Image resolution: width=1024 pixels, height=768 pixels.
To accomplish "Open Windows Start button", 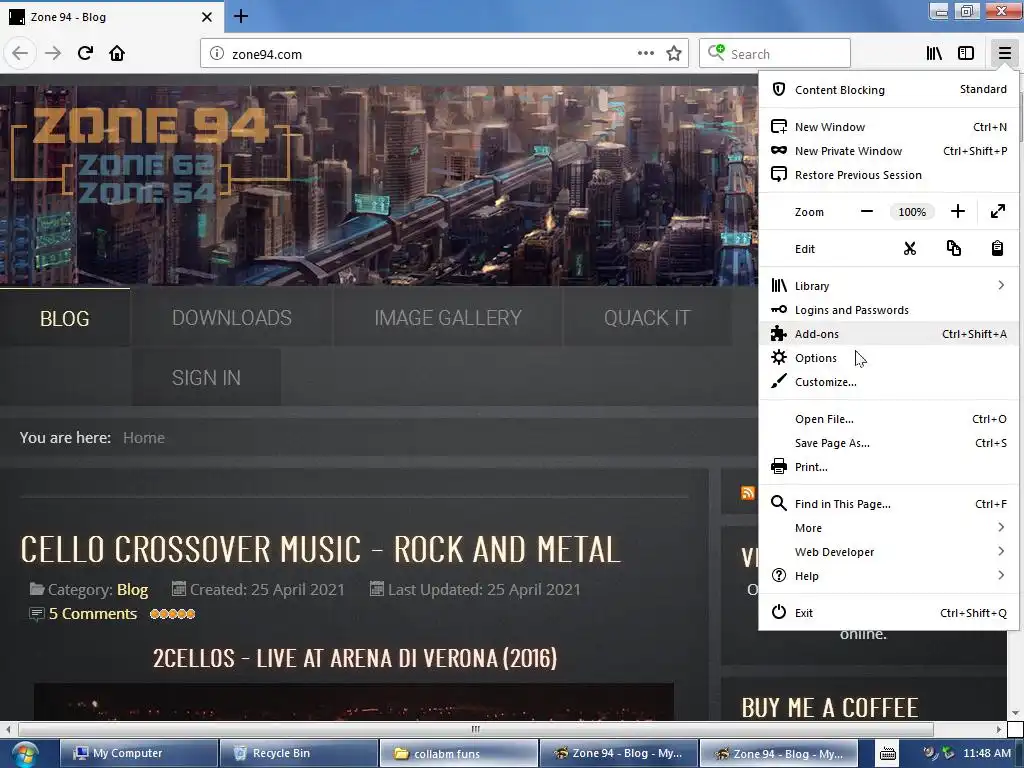I will click(24, 754).
